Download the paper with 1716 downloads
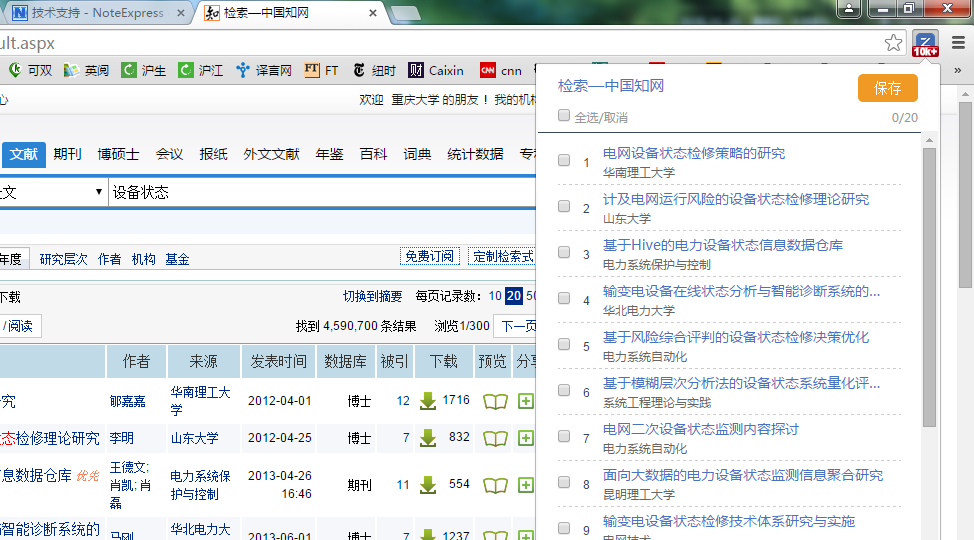 coord(428,401)
